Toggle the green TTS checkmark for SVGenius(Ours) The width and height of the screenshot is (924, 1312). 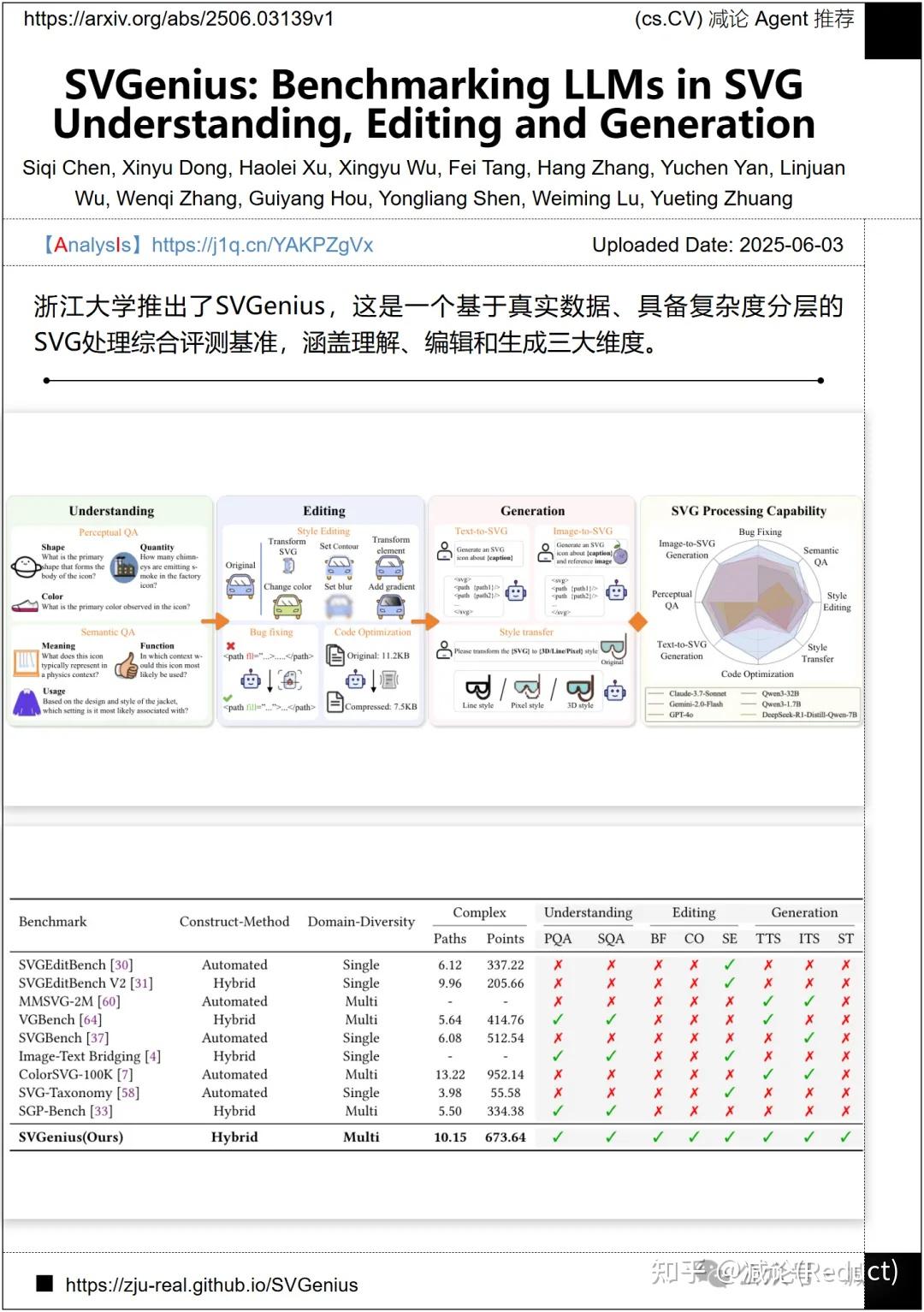point(768,1137)
